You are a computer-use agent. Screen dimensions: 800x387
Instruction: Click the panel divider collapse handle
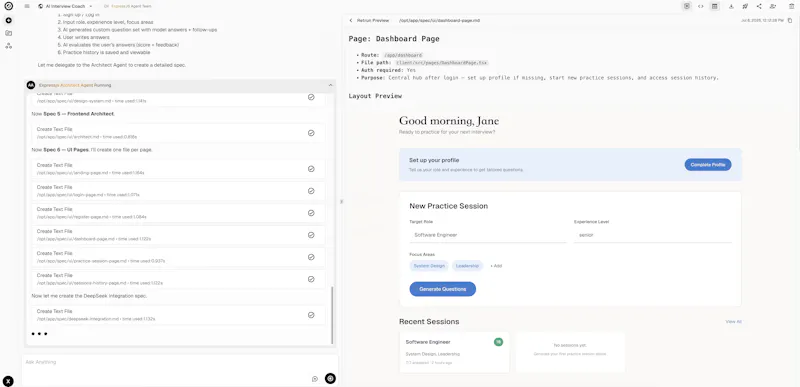pos(341,201)
